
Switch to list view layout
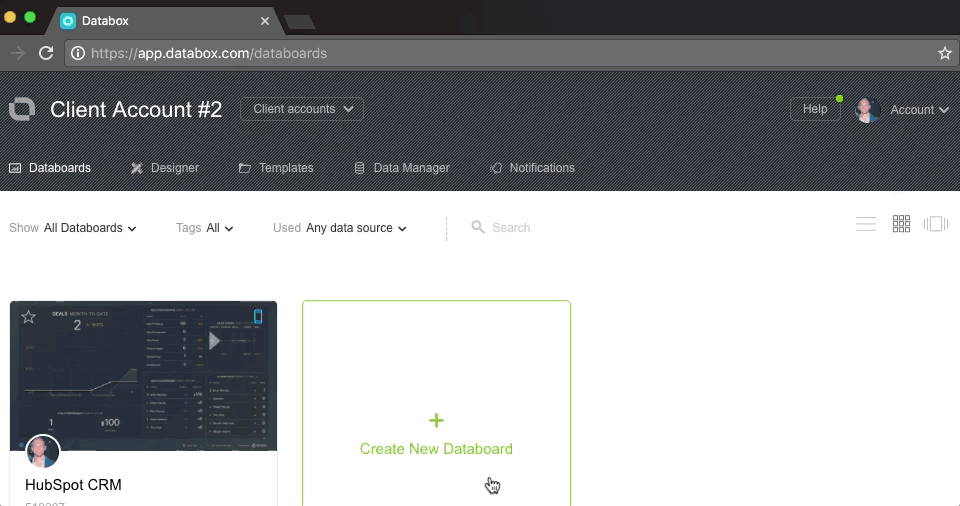[x=866, y=224]
